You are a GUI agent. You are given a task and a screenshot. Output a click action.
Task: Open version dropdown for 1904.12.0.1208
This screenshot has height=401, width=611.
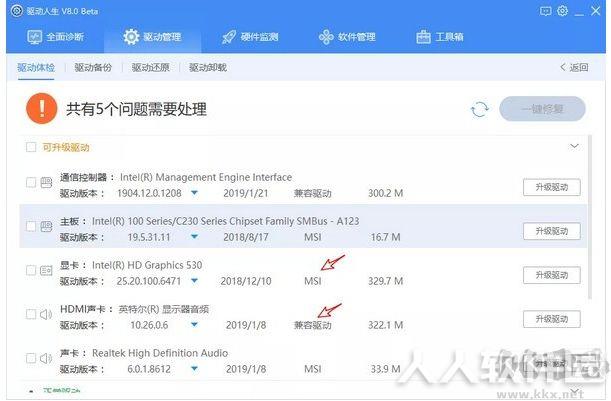point(194,193)
